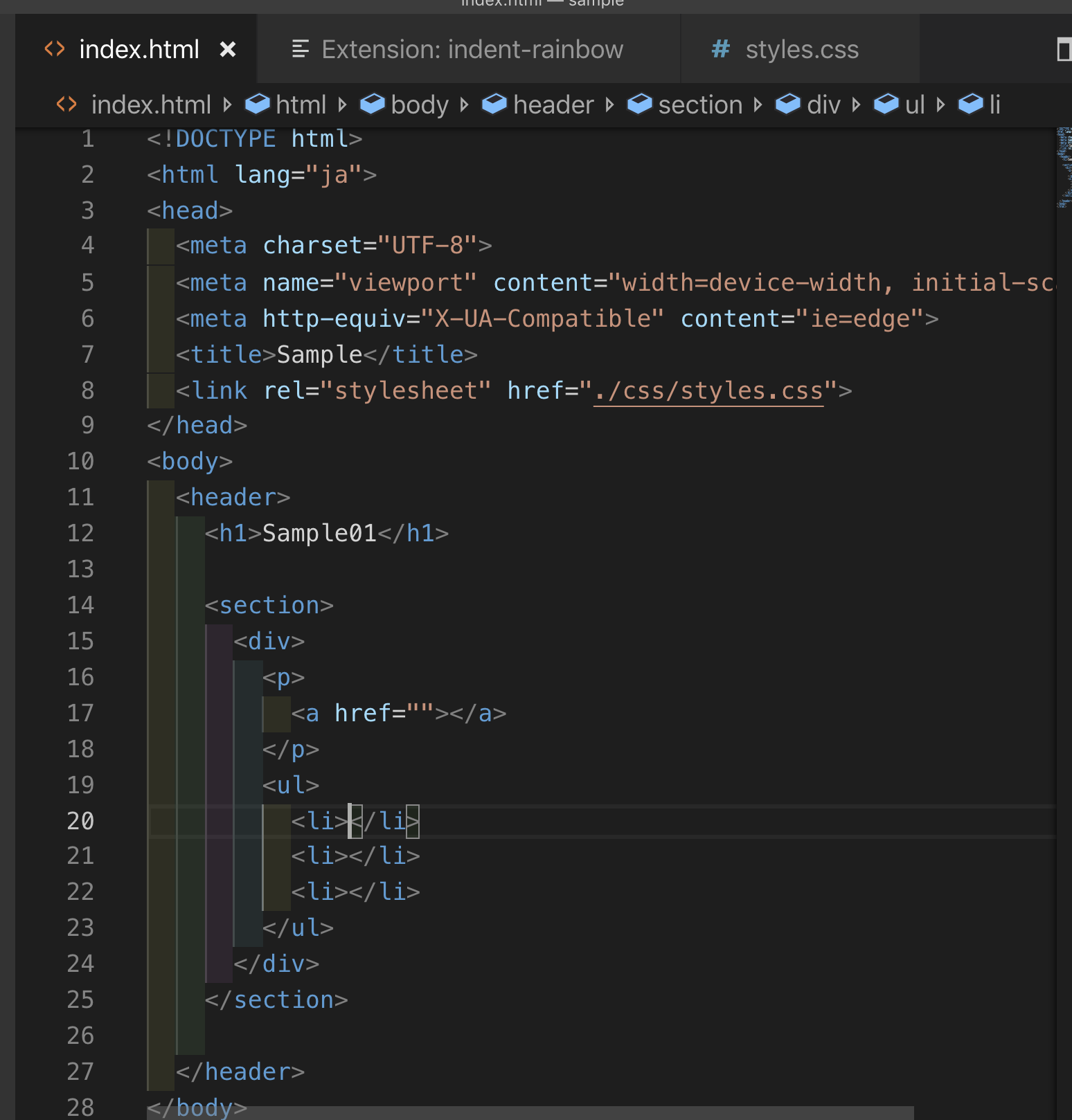Select li in the breadcrumb
Viewport: 1072px width, 1120px height.
(994, 105)
